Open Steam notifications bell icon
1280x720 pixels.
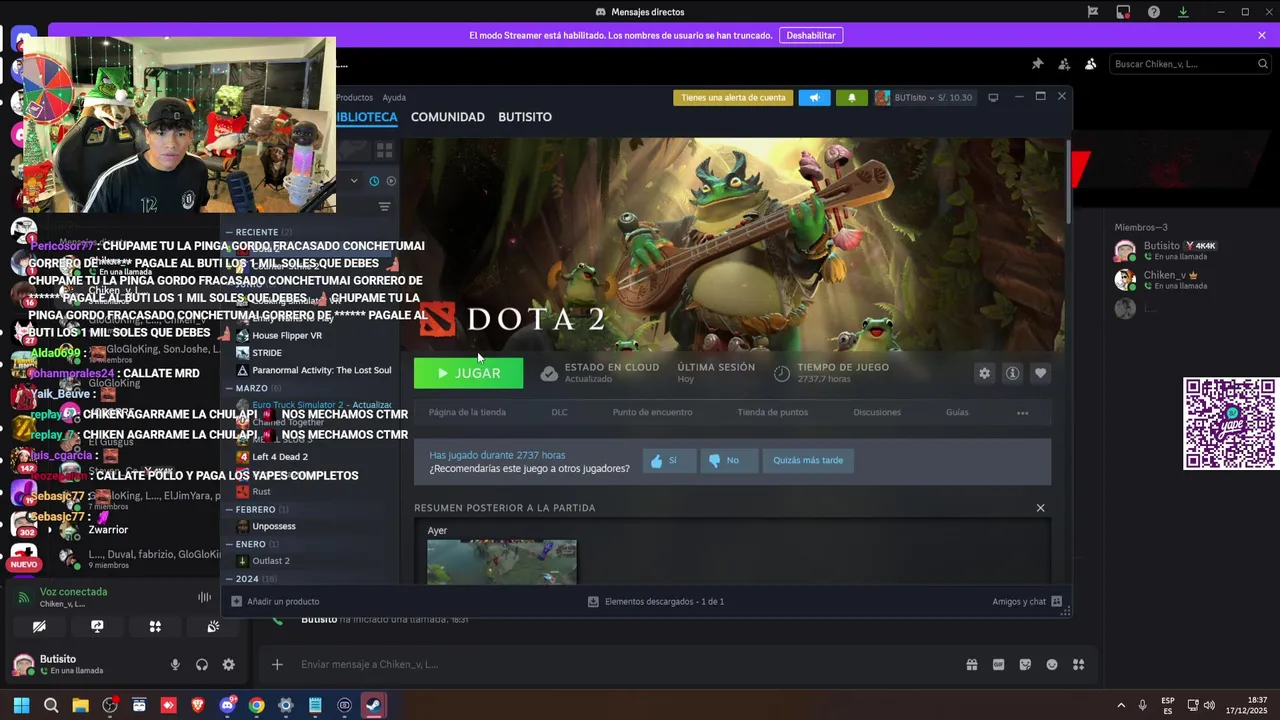click(852, 97)
